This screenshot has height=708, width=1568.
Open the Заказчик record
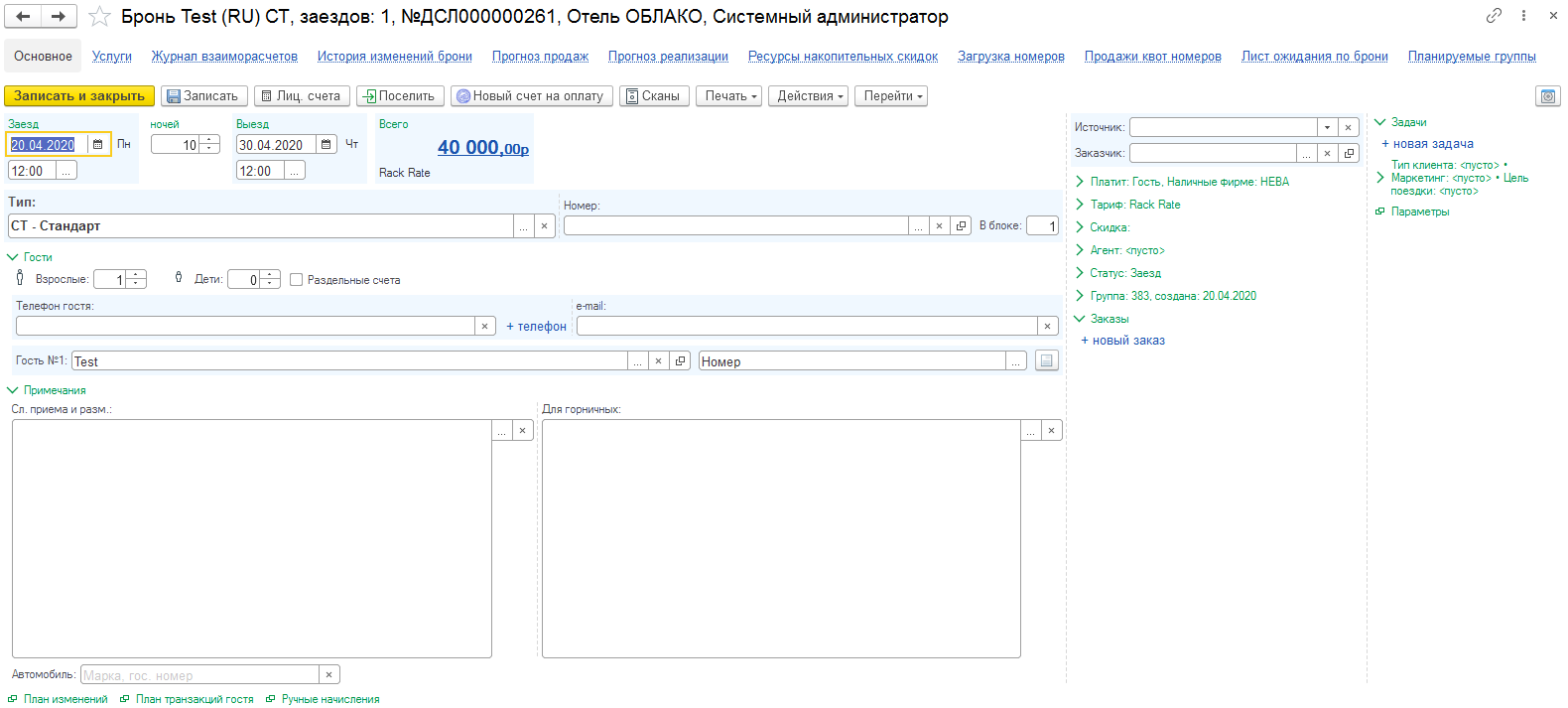point(1349,153)
